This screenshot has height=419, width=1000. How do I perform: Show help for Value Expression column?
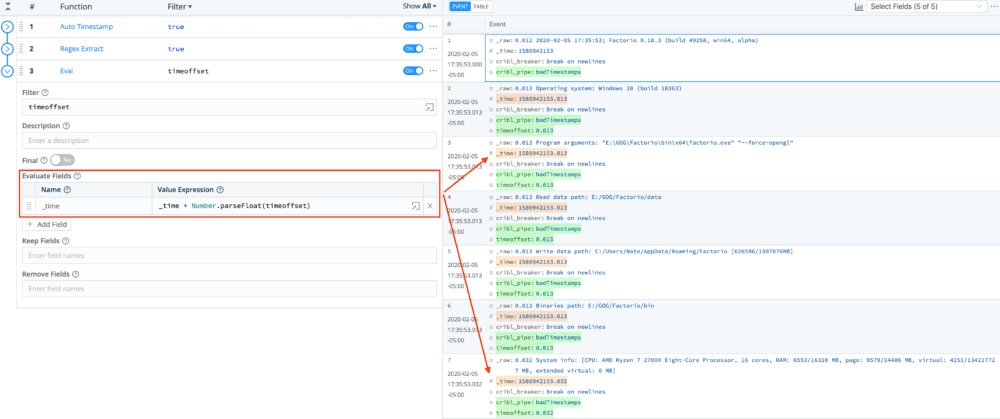220,189
